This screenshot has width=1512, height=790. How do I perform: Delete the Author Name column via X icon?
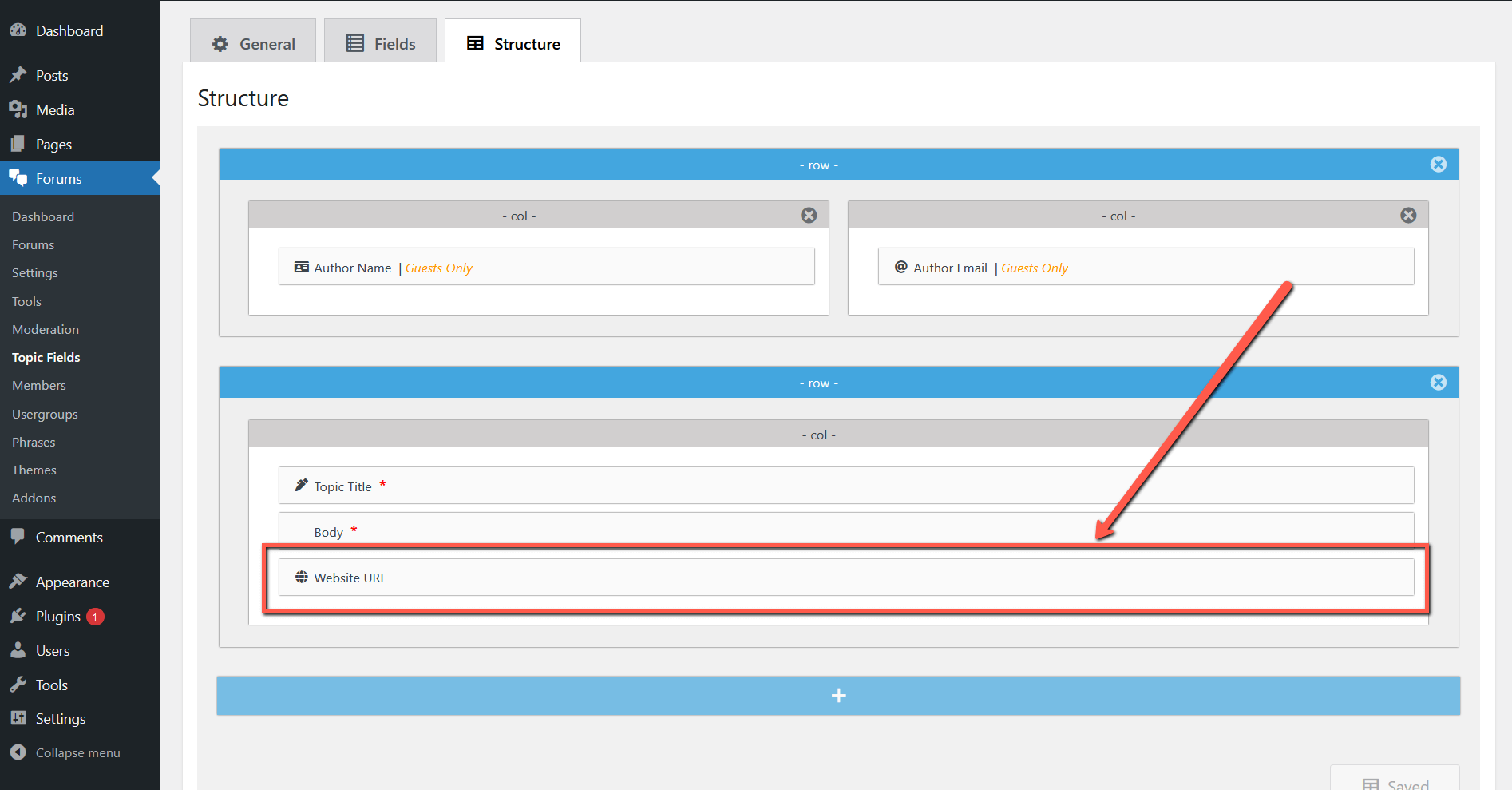tap(809, 216)
